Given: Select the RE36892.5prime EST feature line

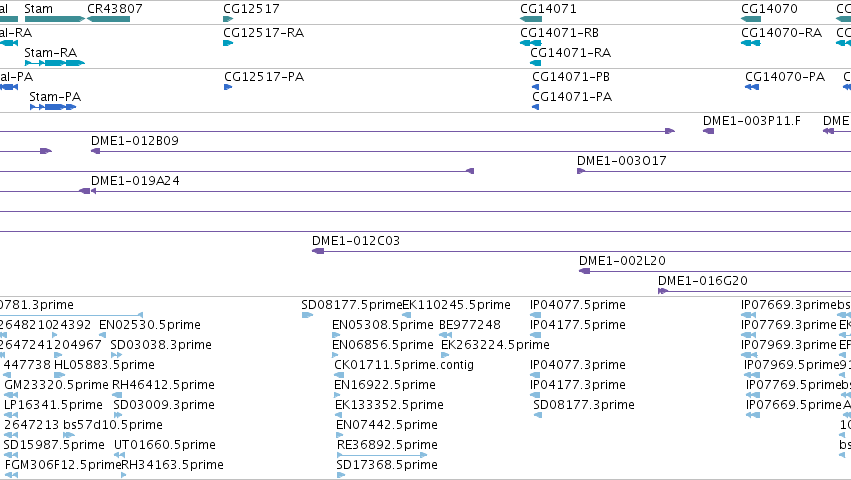Looking at the screenshot, I should tap(382, 455).
